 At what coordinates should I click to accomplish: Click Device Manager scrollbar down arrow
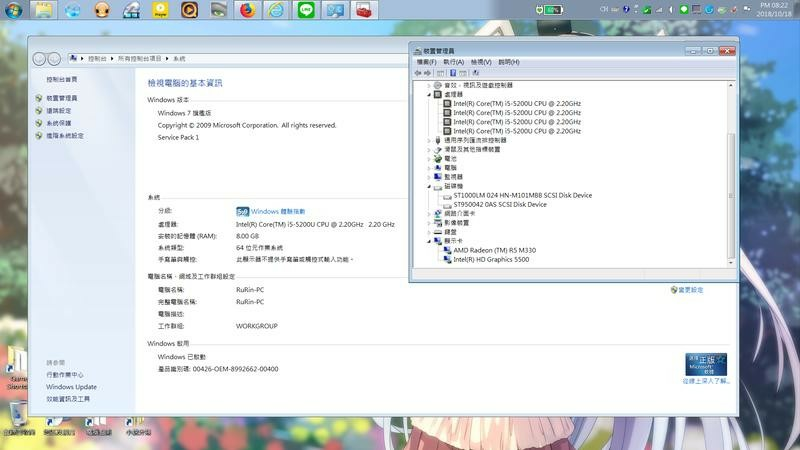(731, 262)
